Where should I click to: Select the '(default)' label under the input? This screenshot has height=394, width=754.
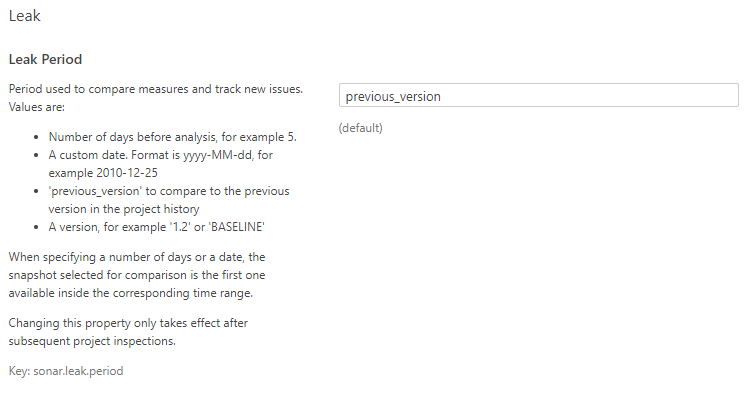(361, 128)
